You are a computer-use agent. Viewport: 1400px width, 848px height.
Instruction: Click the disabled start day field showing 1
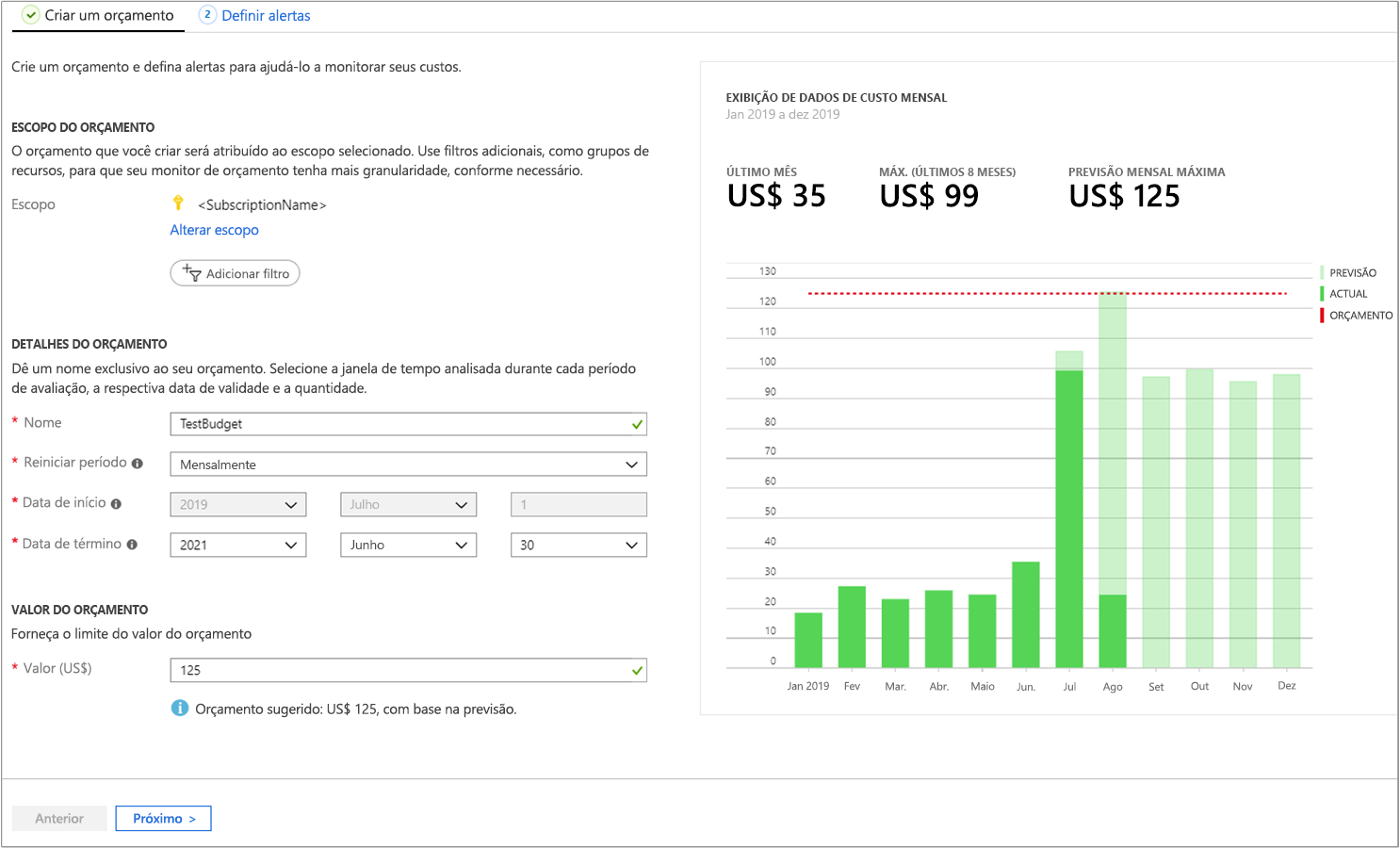[578, 505]
